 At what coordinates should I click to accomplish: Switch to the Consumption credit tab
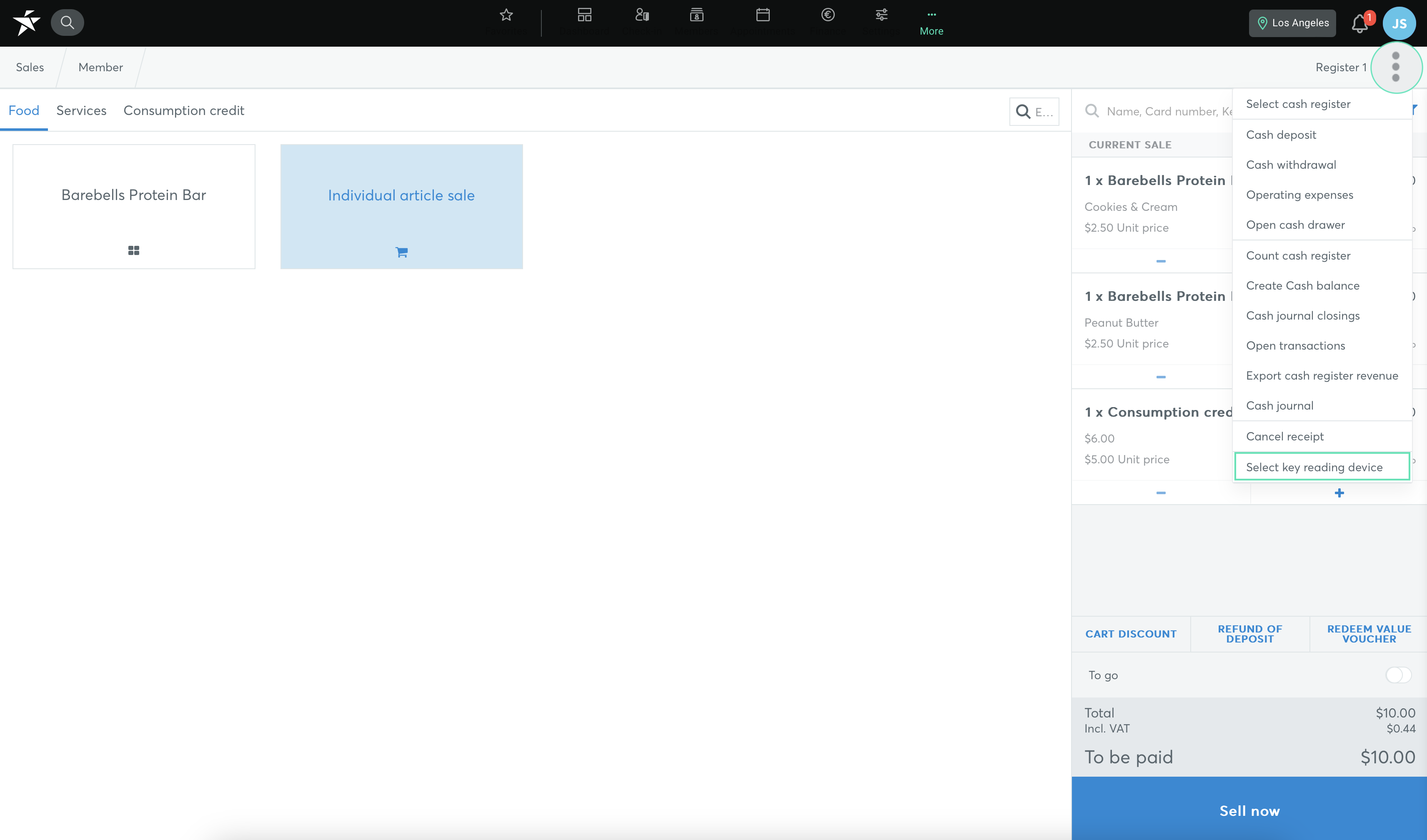pyautogui.click(x=184, y=110)
